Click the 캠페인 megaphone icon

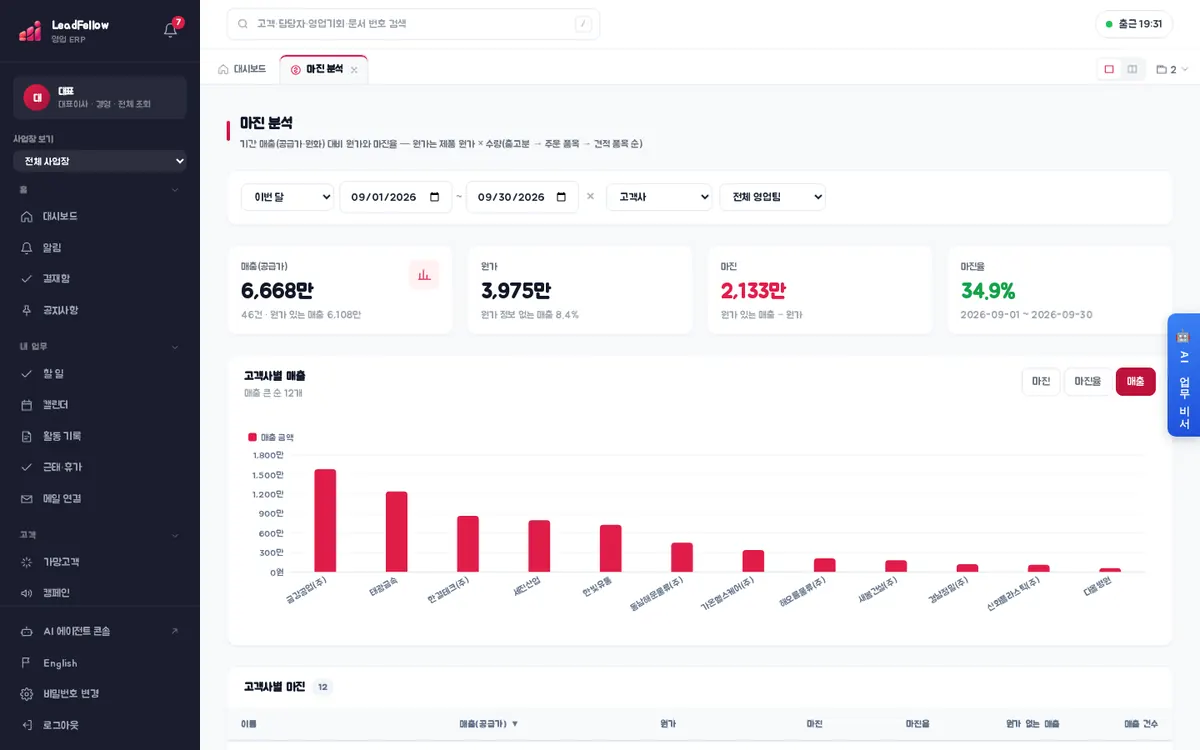click(27, 593)
